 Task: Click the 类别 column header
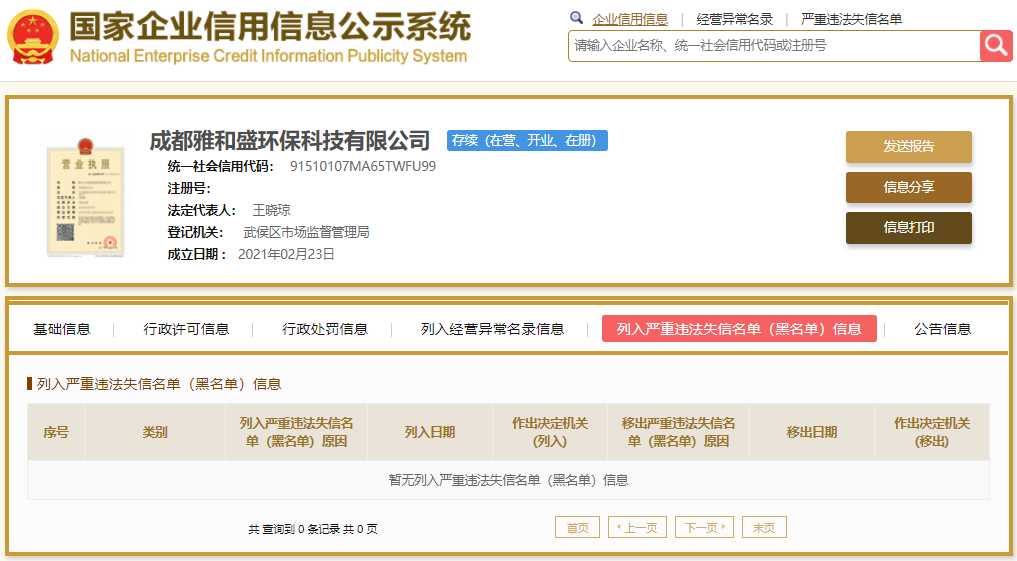[x=155, y=432]
